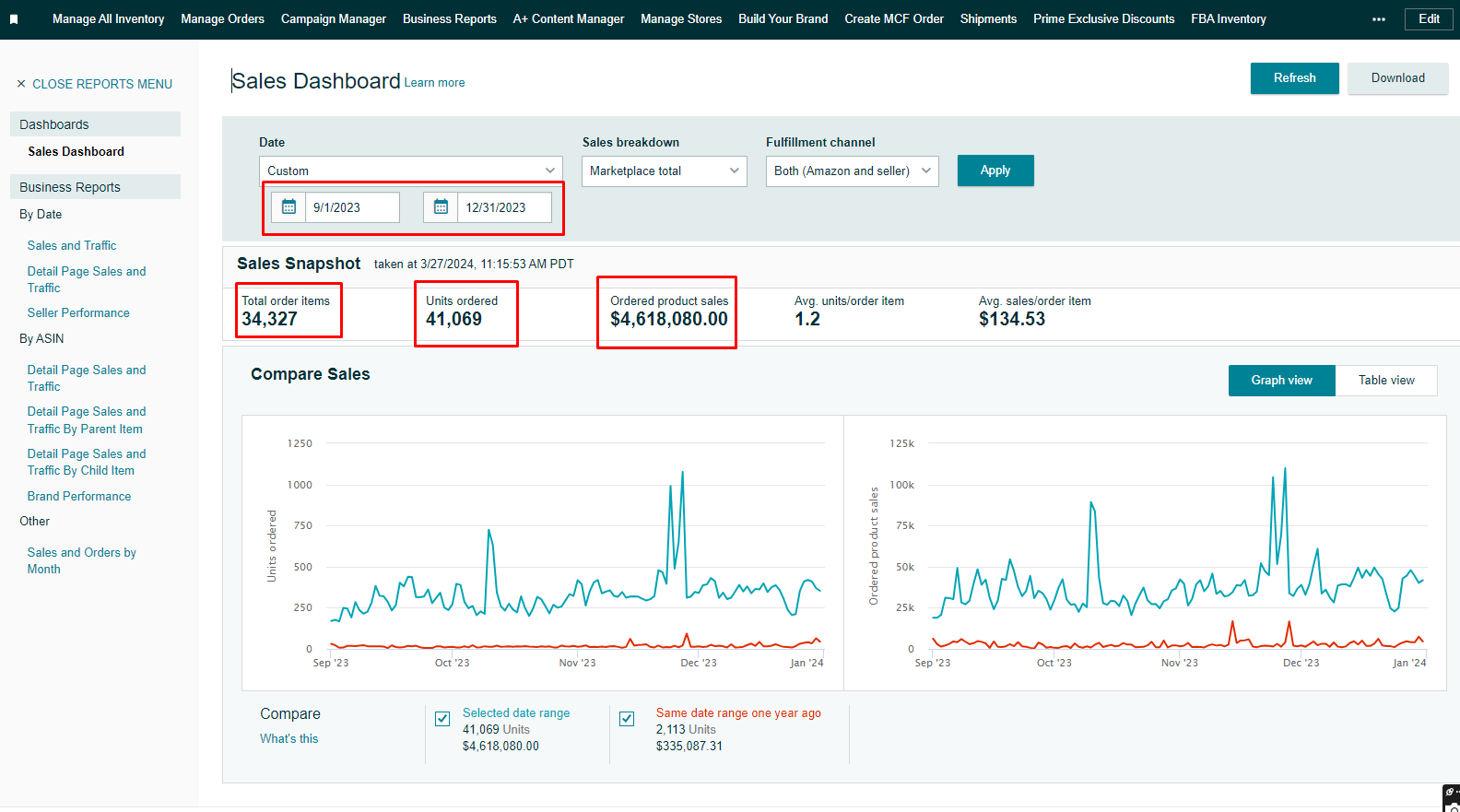Open the end date calendar icon
Screen dimensions: 1460x812
pyautogui.click(x=441, y=207)
